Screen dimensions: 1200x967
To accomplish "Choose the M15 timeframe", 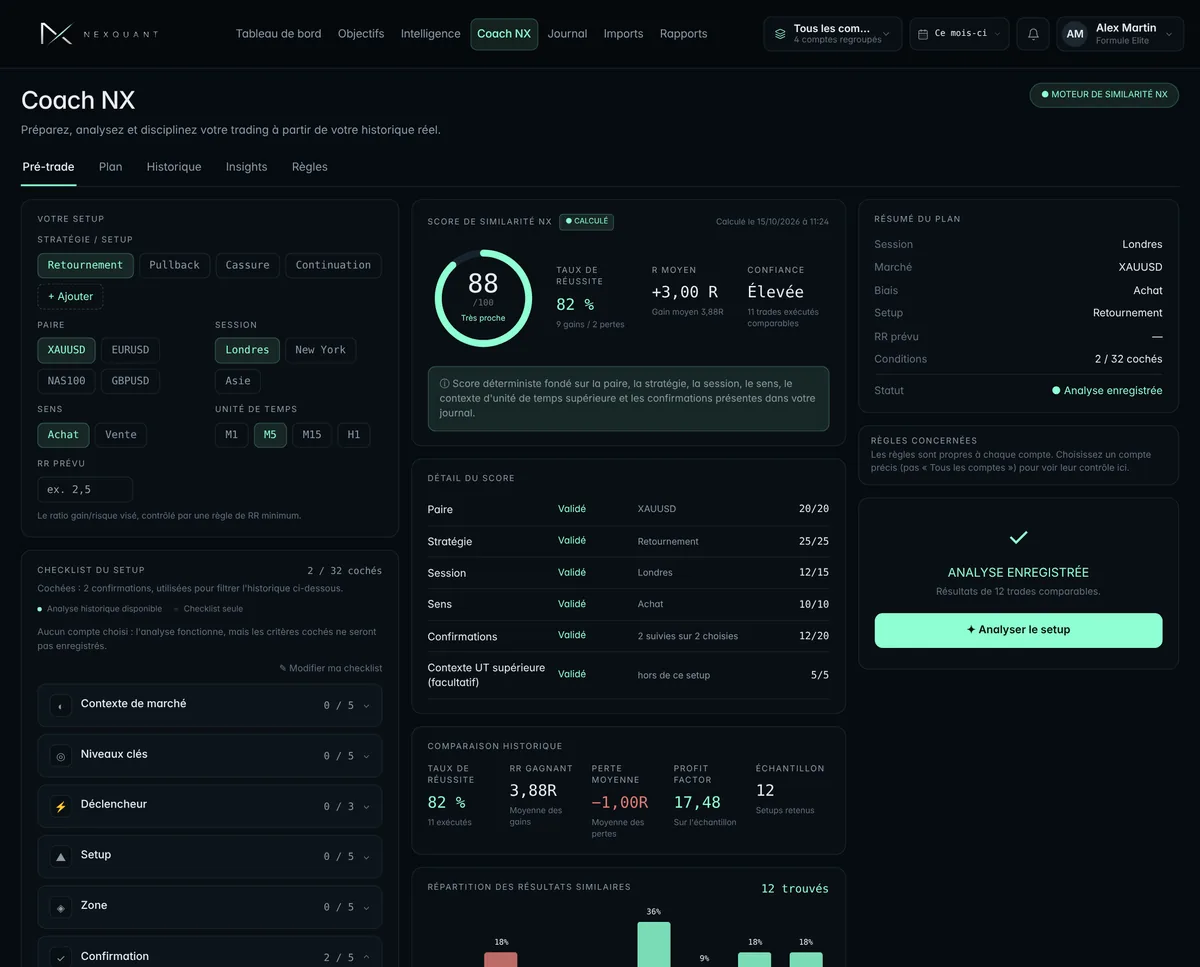I will (x=312, y=435).
